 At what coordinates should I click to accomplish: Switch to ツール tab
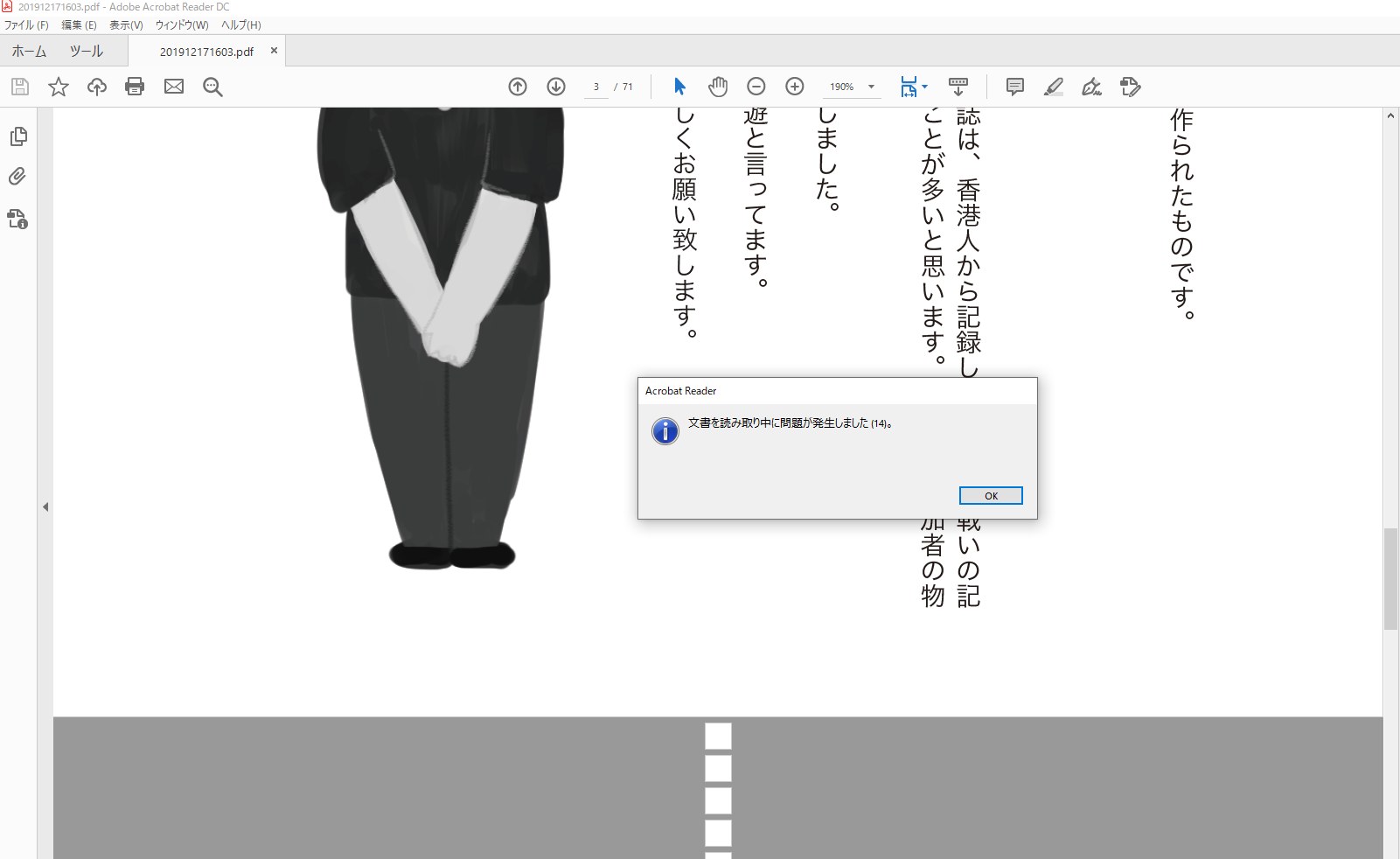pos(87,52)
